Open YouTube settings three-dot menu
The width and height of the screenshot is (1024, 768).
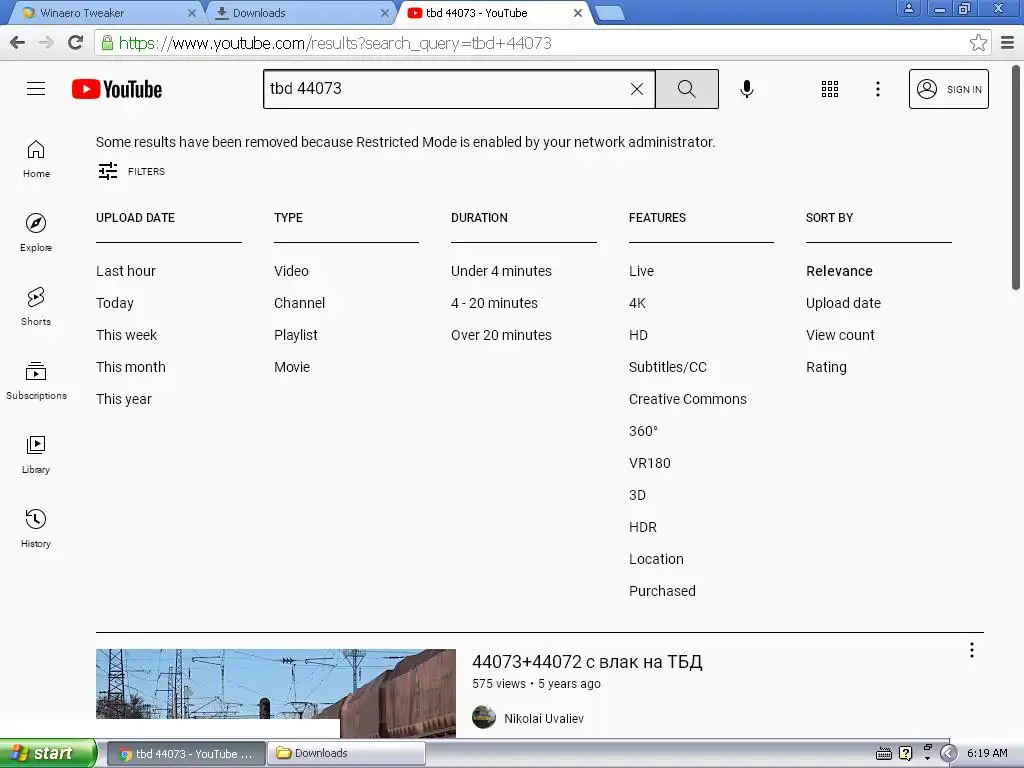(x=878, y=89)
